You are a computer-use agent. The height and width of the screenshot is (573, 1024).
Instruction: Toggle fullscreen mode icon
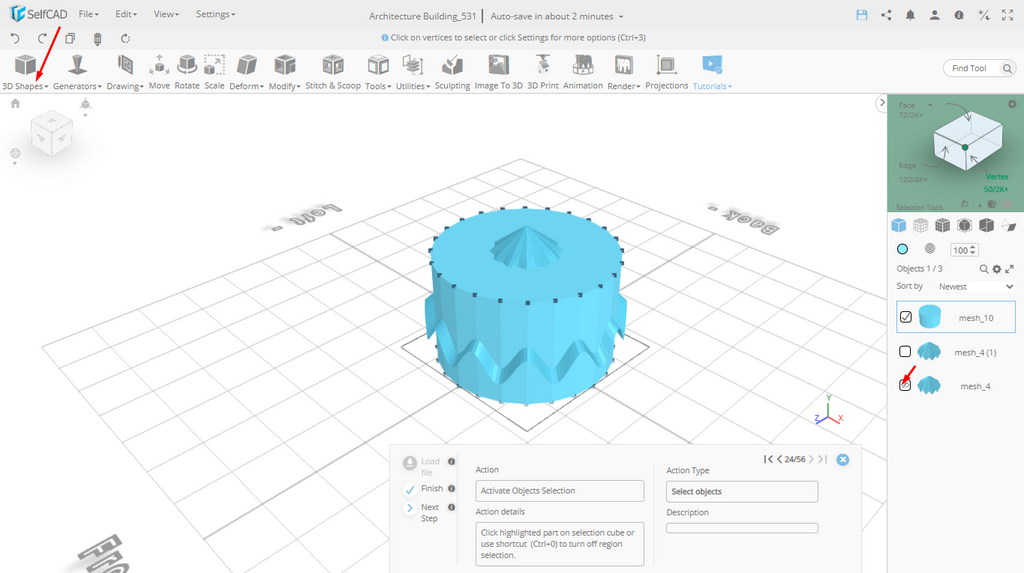click(1008, 15)
